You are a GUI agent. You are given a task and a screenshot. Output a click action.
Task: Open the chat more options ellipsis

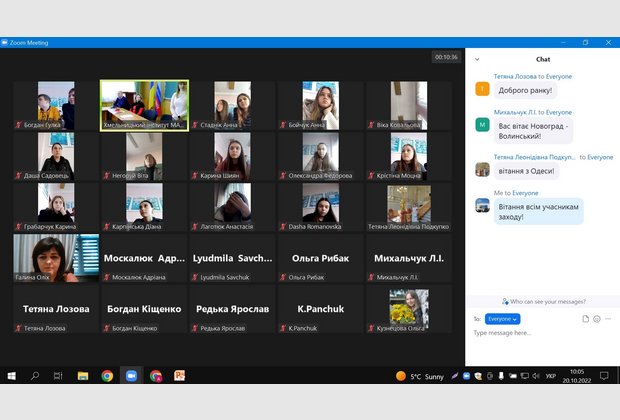coord(609,319)
